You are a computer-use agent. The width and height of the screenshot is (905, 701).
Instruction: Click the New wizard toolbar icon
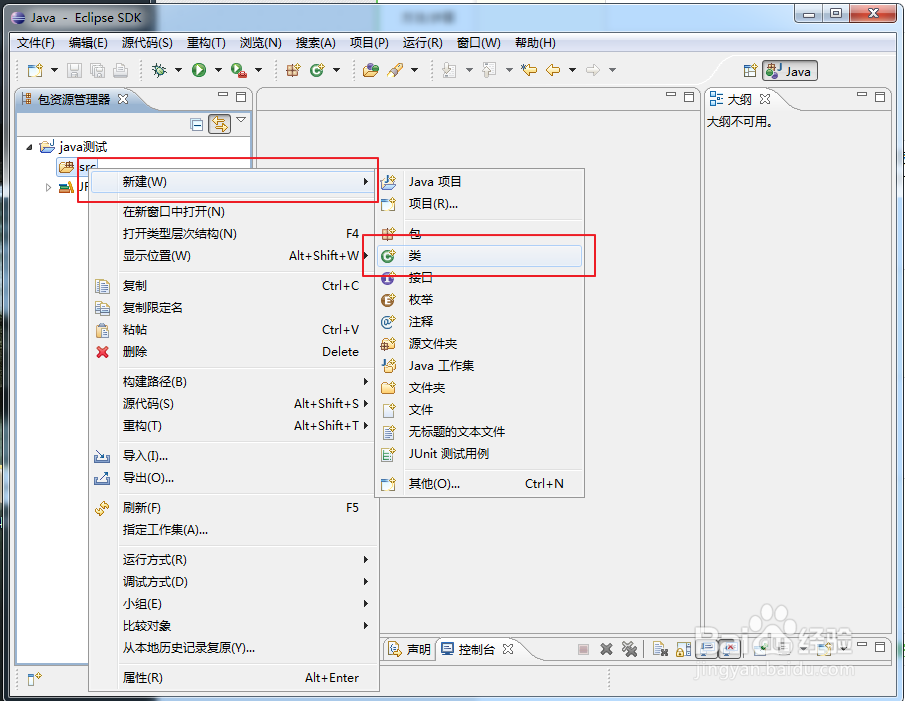pos(35,70)
